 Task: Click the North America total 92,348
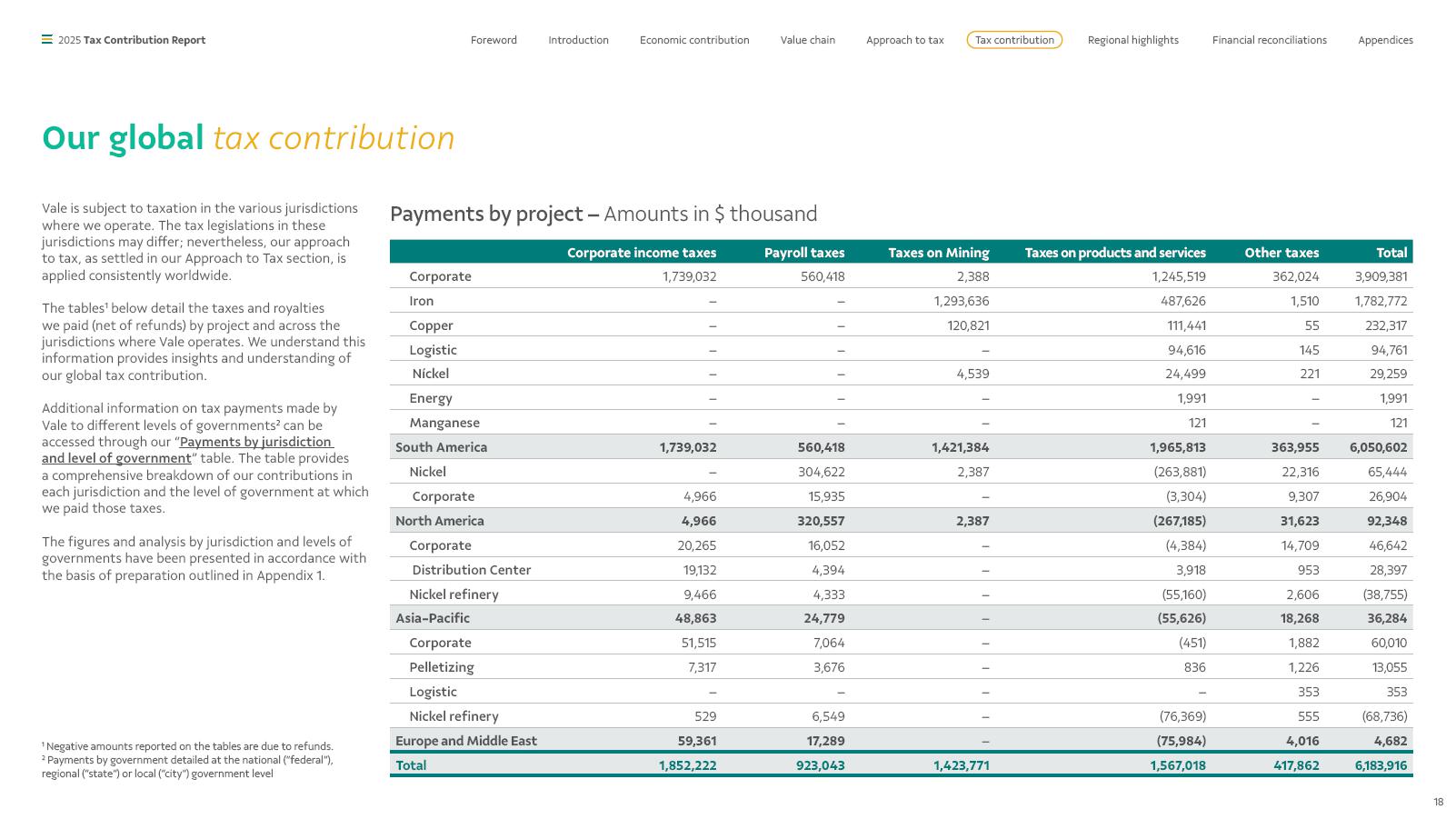click(1387, 521)
